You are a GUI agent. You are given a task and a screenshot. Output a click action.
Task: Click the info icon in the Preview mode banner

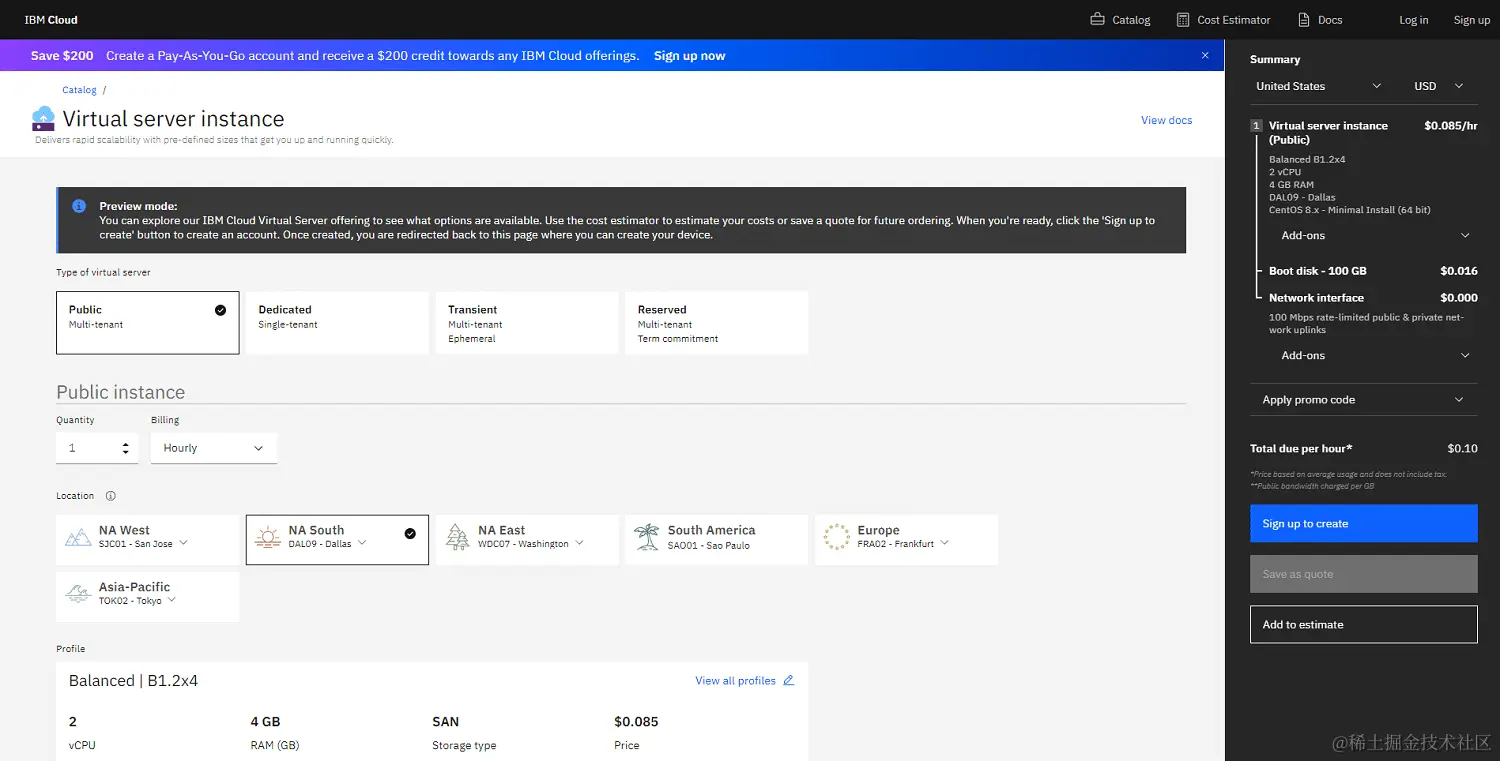(x=79, y=205)
